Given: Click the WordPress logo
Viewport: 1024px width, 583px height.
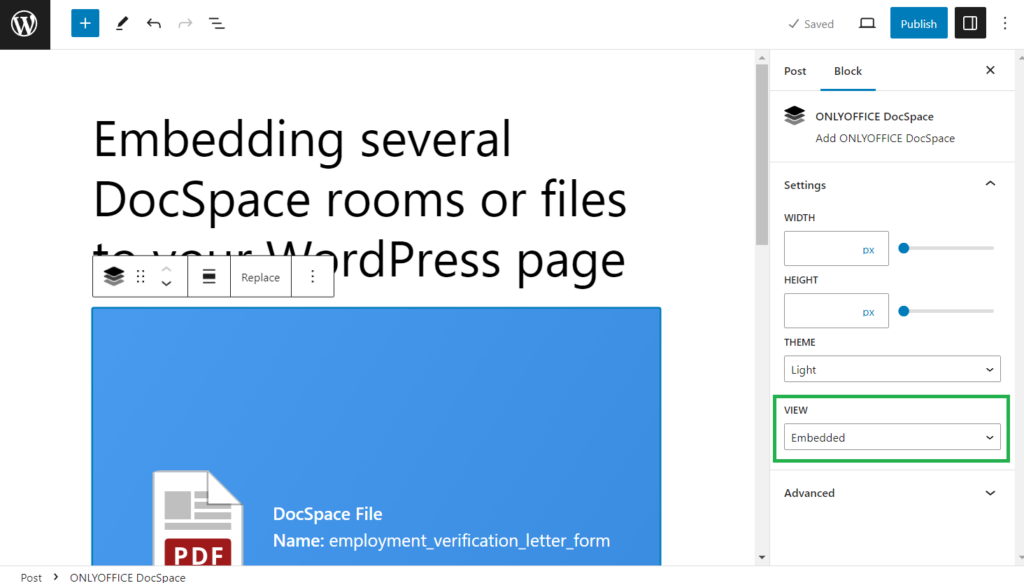Looking at the screenshot, I should click(24, 23).
